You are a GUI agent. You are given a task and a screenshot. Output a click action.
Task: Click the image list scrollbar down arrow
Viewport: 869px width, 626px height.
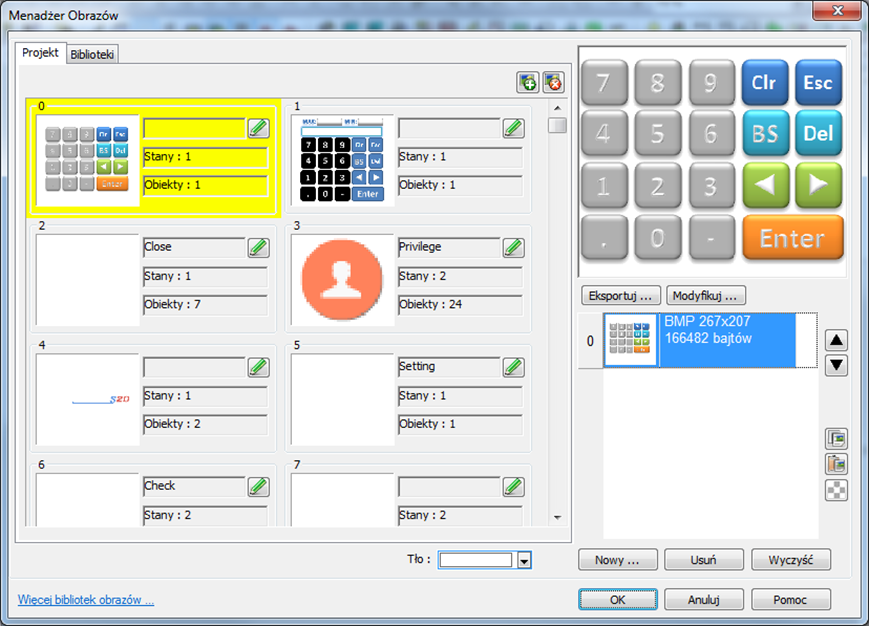click(558, 517)
